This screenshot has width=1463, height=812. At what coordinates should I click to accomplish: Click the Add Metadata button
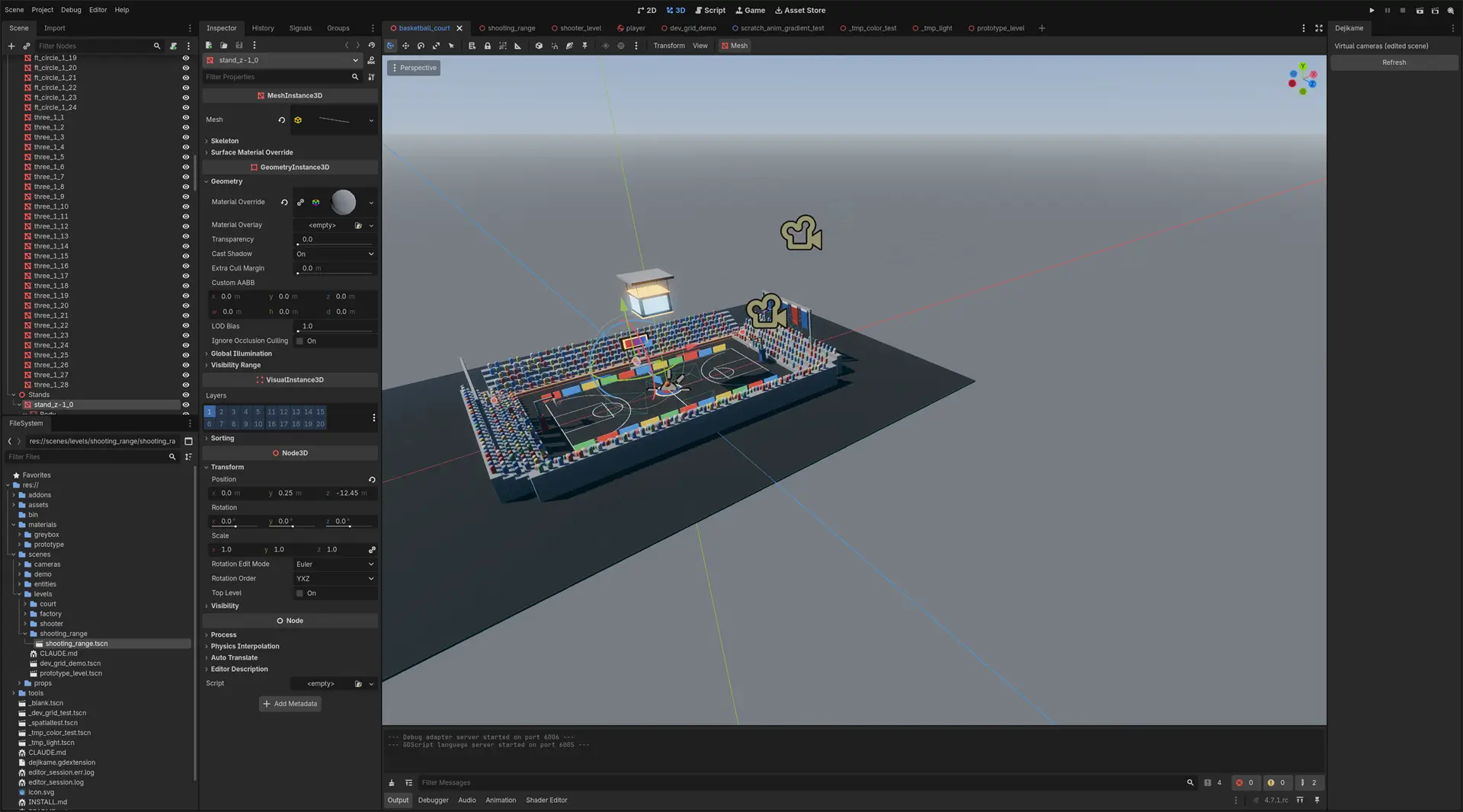(x=290, y=705)
